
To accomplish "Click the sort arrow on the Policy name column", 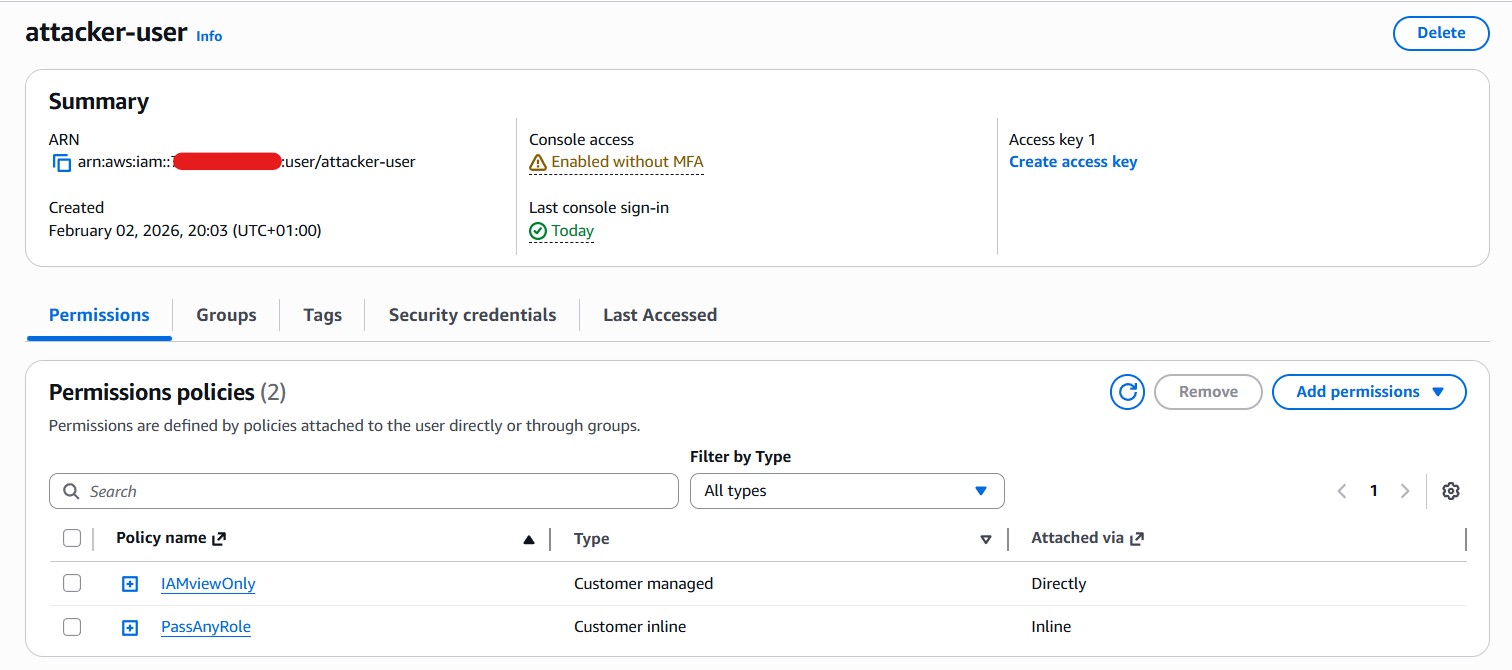I will pos(530,537).
